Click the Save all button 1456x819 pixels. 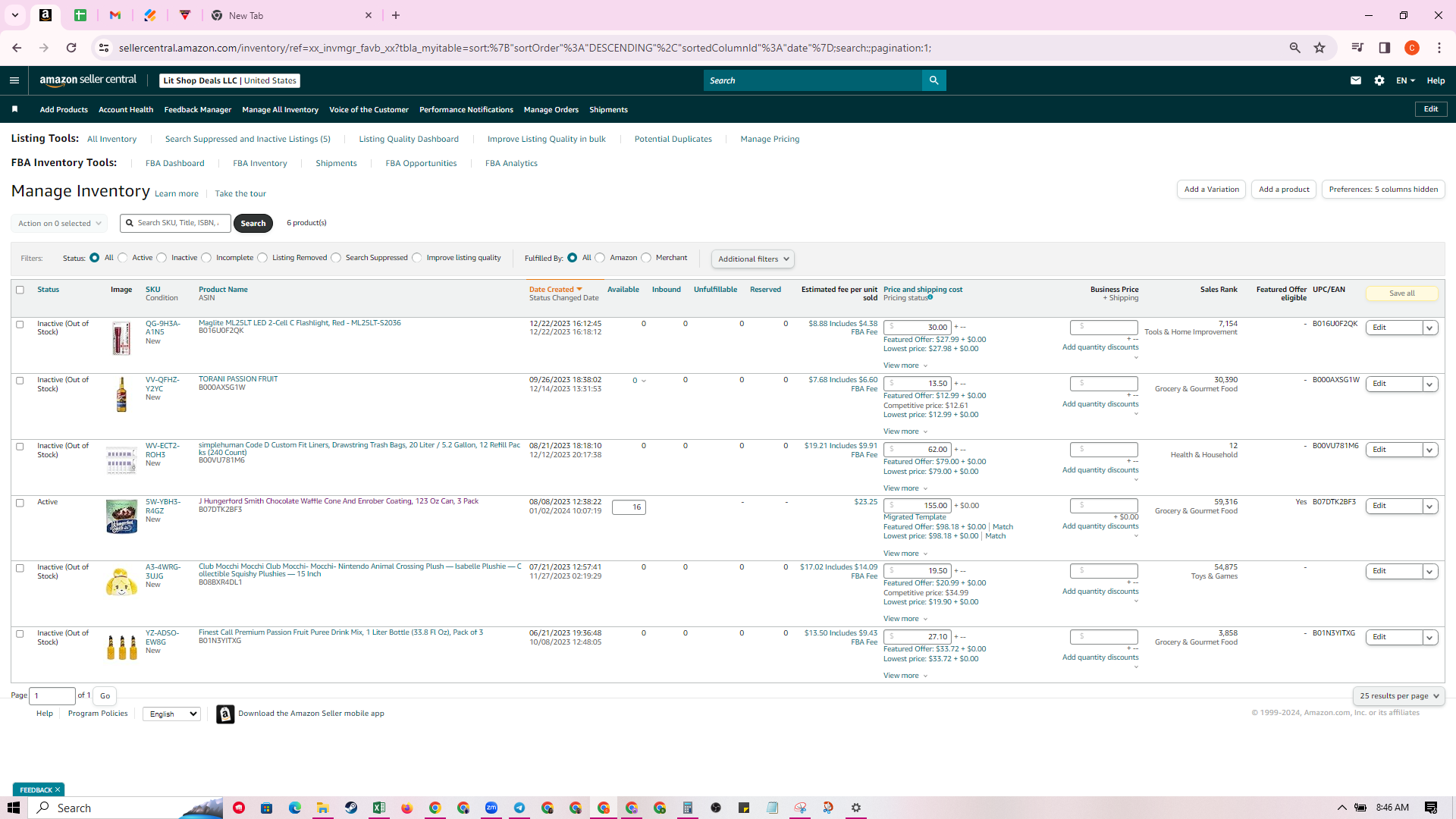coord(1401,293)
